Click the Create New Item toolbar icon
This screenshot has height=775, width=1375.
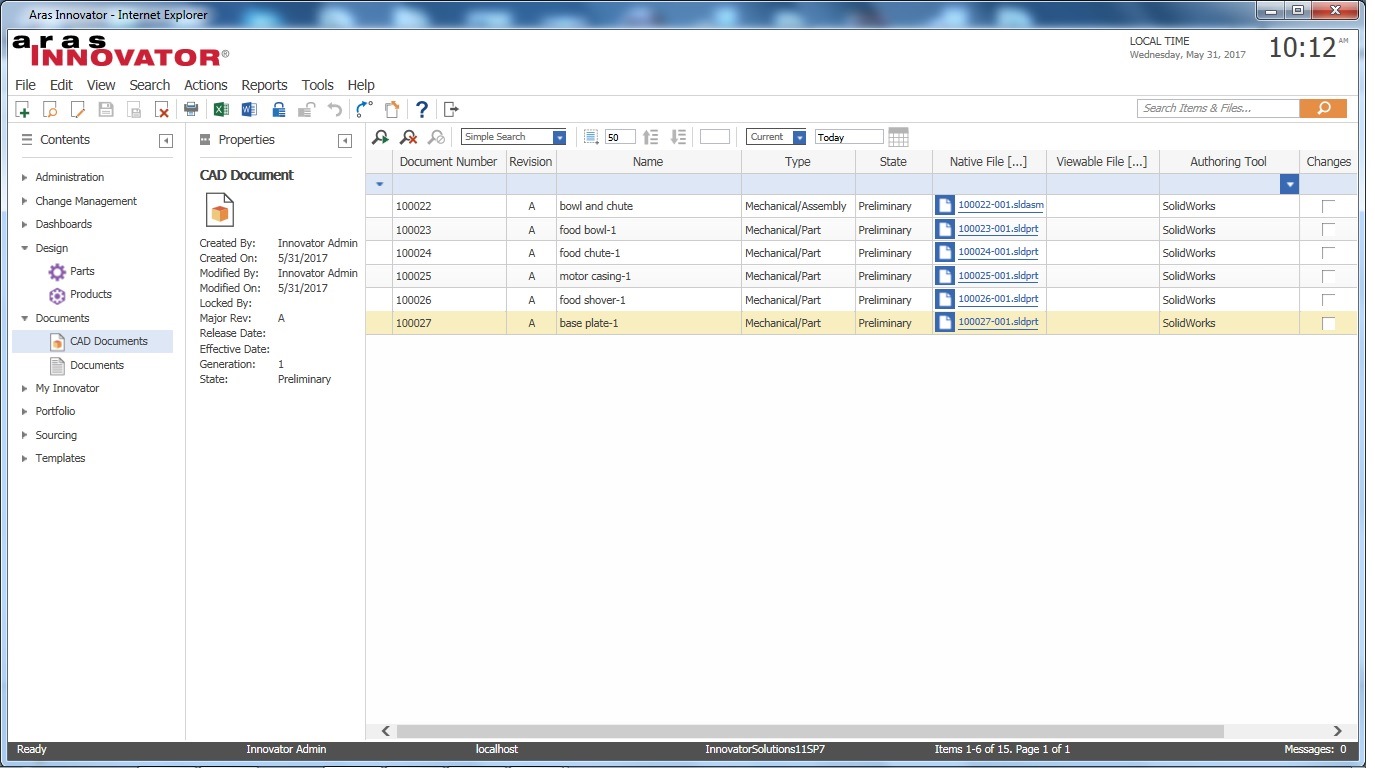pyautogui.click(x=22, y=109)
